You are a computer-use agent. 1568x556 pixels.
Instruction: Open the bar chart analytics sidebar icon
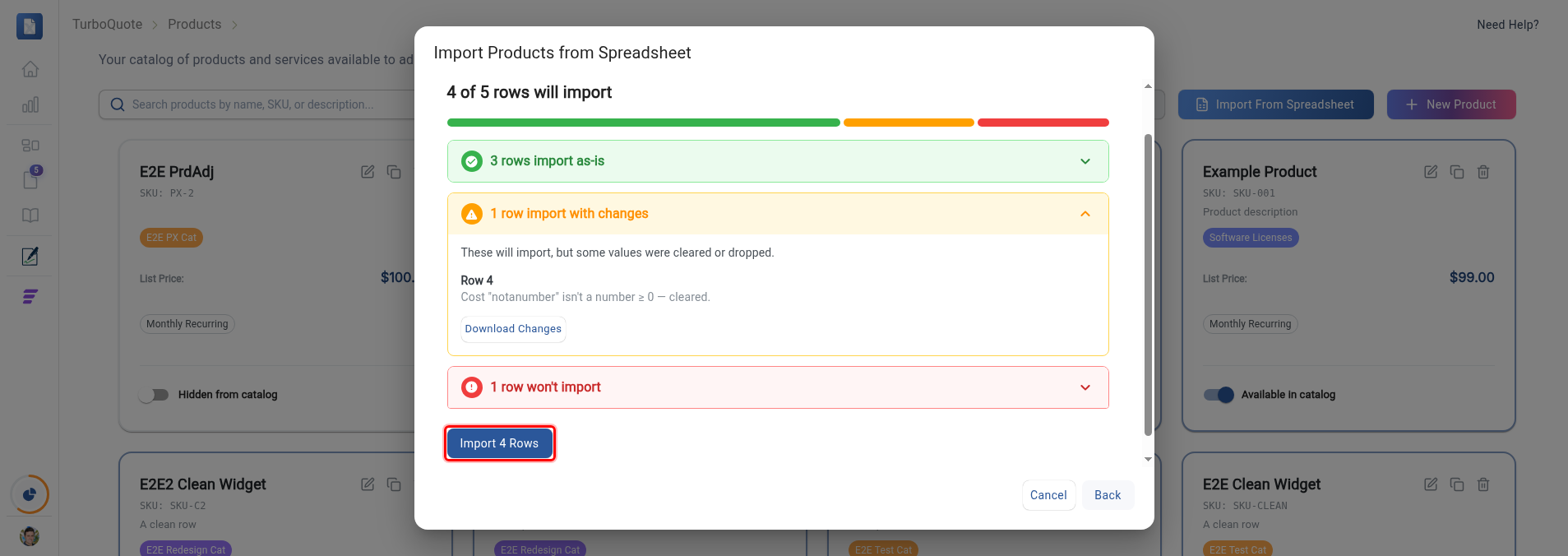[30, 104]
